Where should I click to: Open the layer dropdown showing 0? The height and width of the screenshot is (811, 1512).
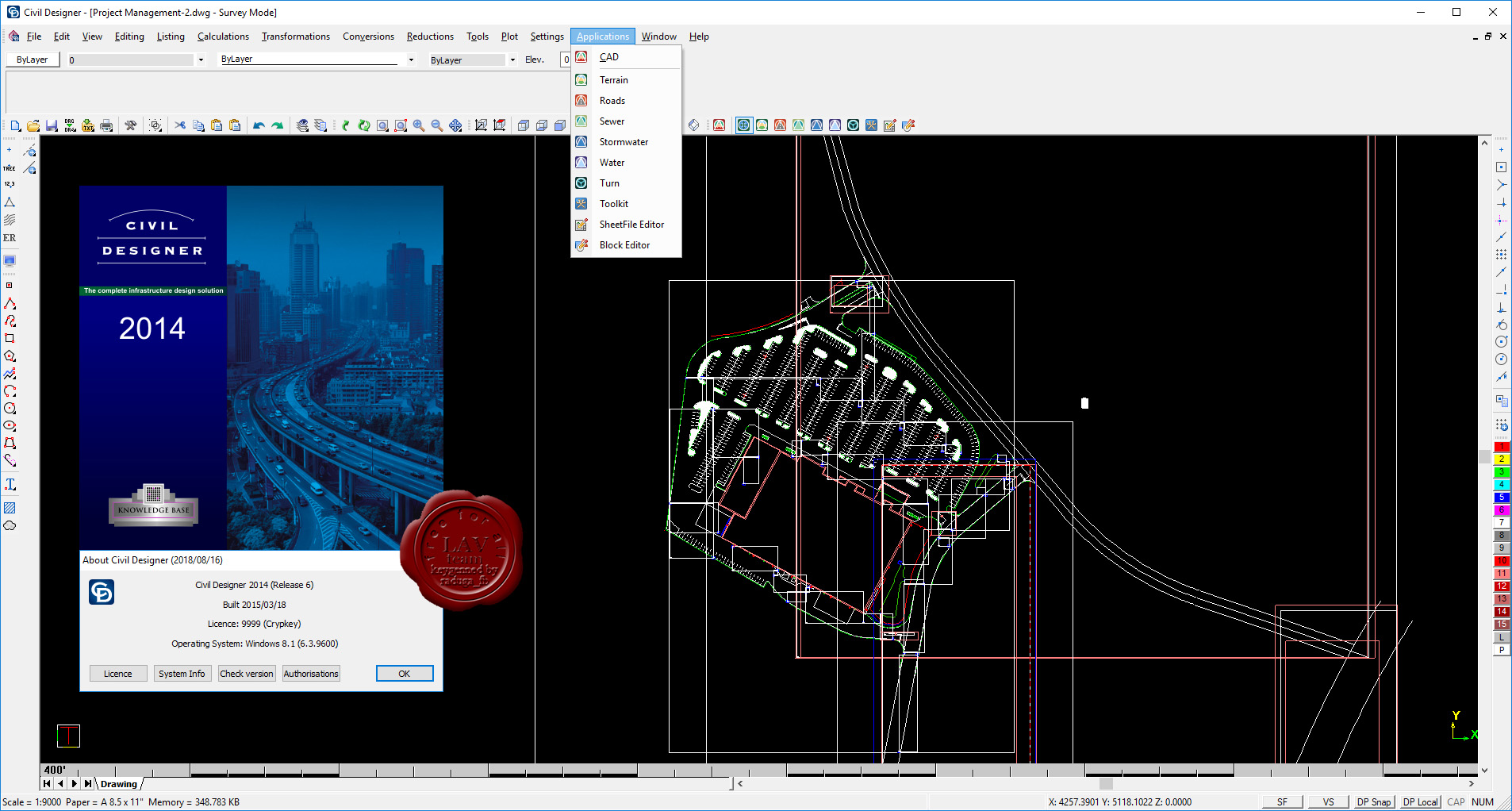(x=136, y=60)
